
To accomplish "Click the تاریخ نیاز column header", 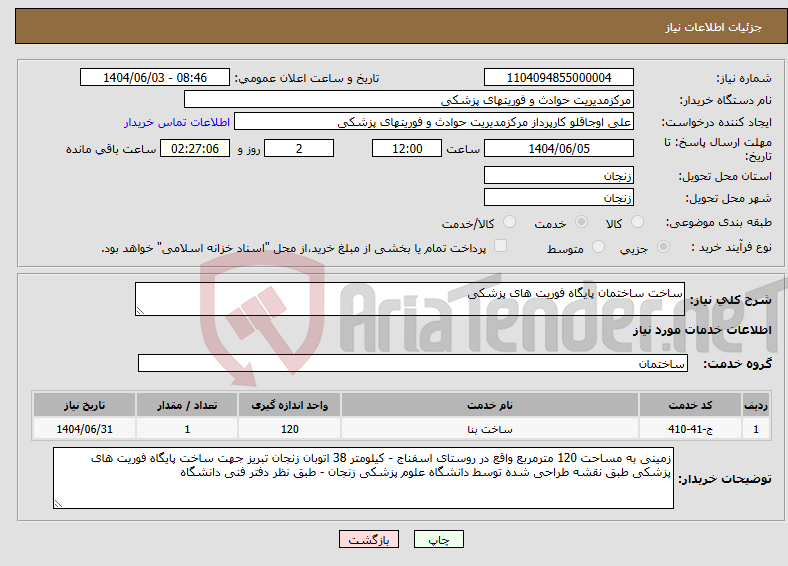I will point(84,405).
